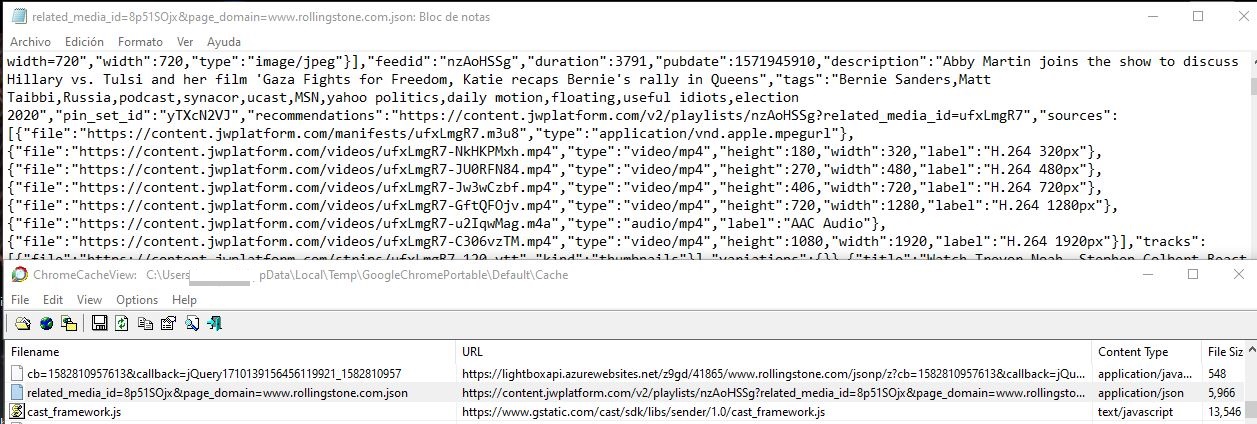
Task: Click the ChromeCacheView title bar app icon
Action: (x=18, y=274)
